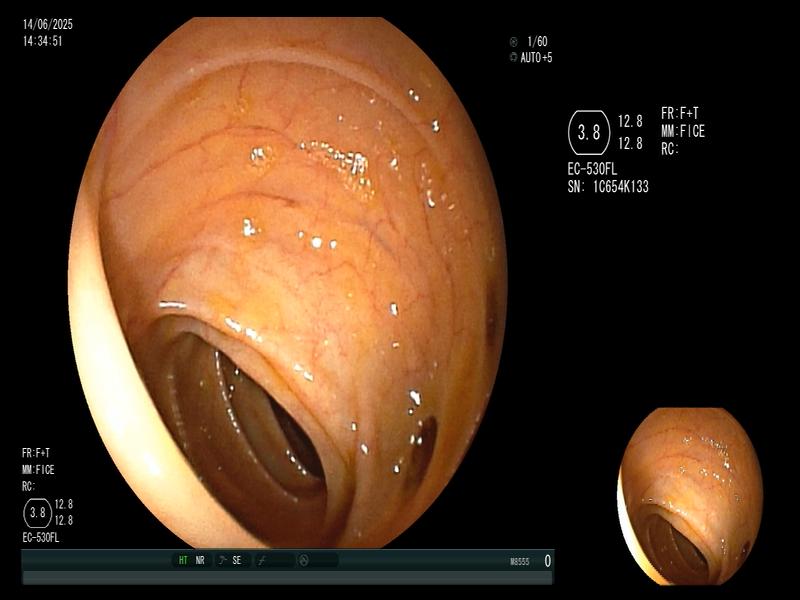Click the brightness icon beside AUTO+5
This screenshot has height=600, width=800.
tap(513, 58)
